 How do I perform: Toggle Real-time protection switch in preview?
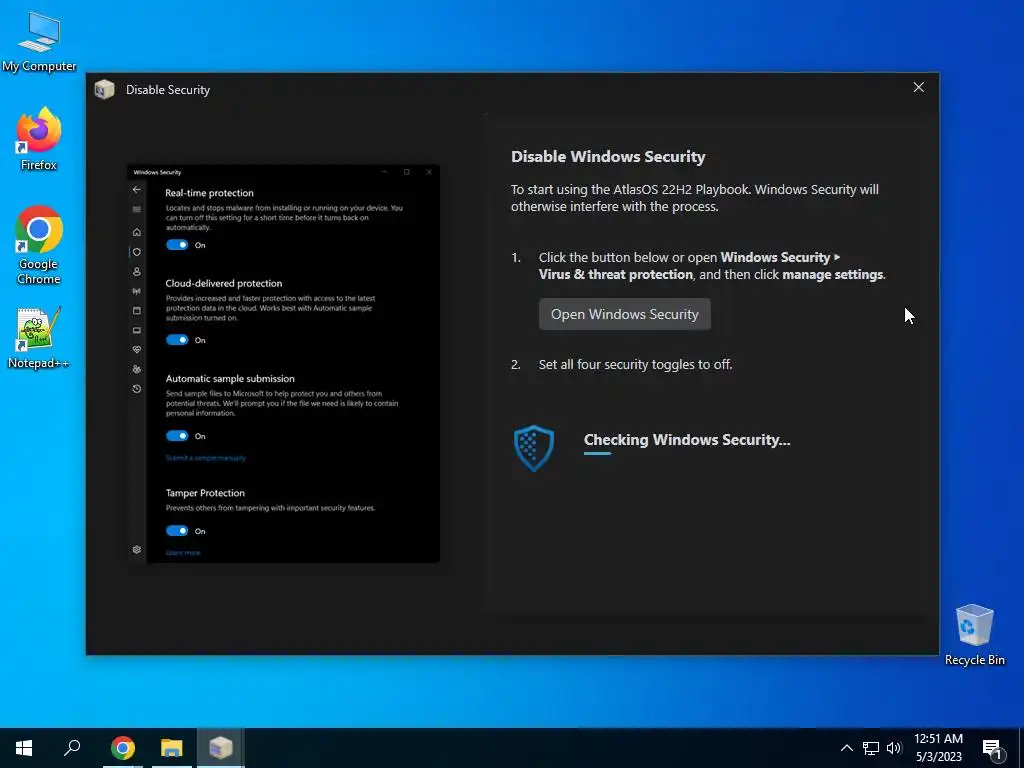(177, 245)
